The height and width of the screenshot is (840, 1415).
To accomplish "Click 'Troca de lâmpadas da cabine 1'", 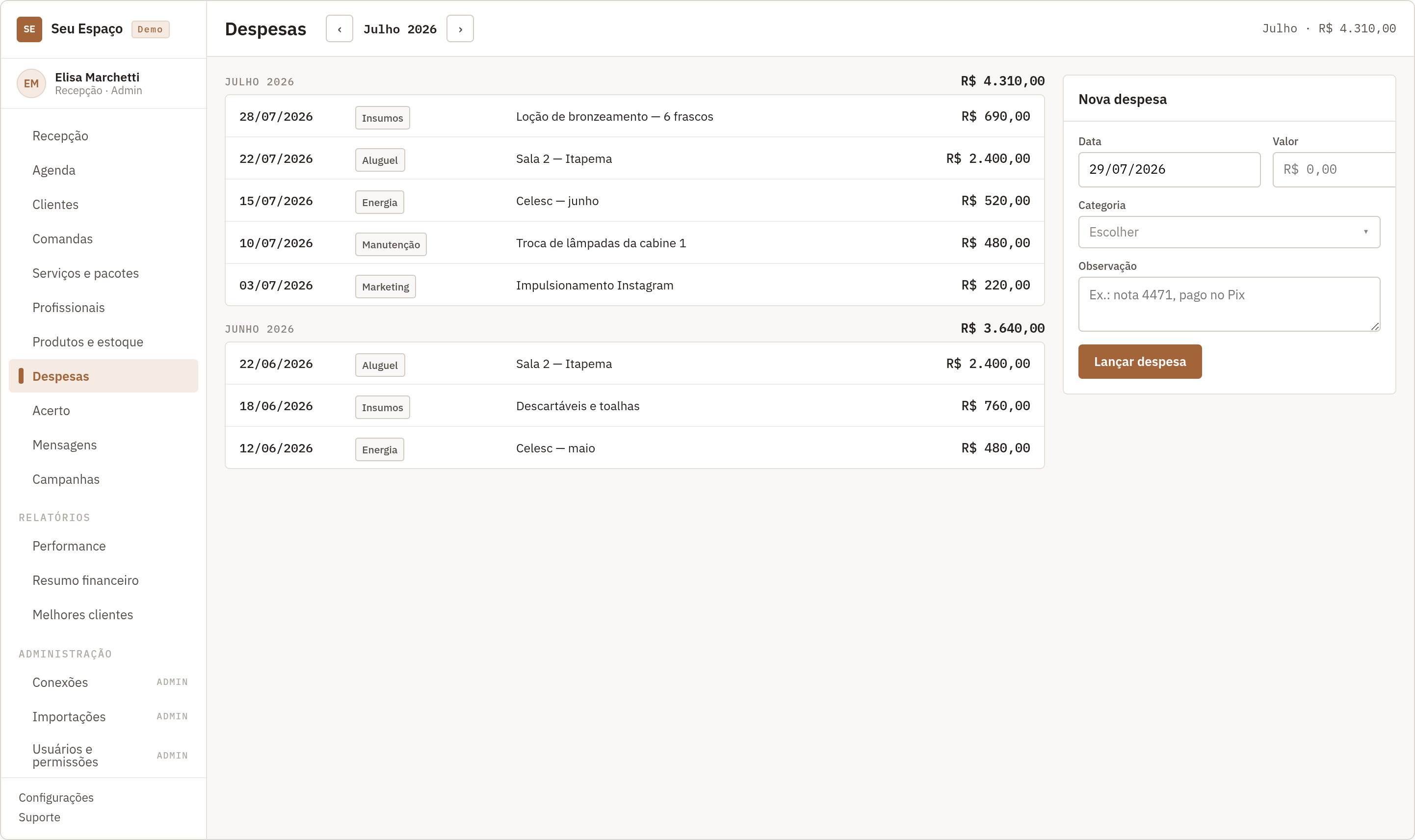I will click(601, 243).
